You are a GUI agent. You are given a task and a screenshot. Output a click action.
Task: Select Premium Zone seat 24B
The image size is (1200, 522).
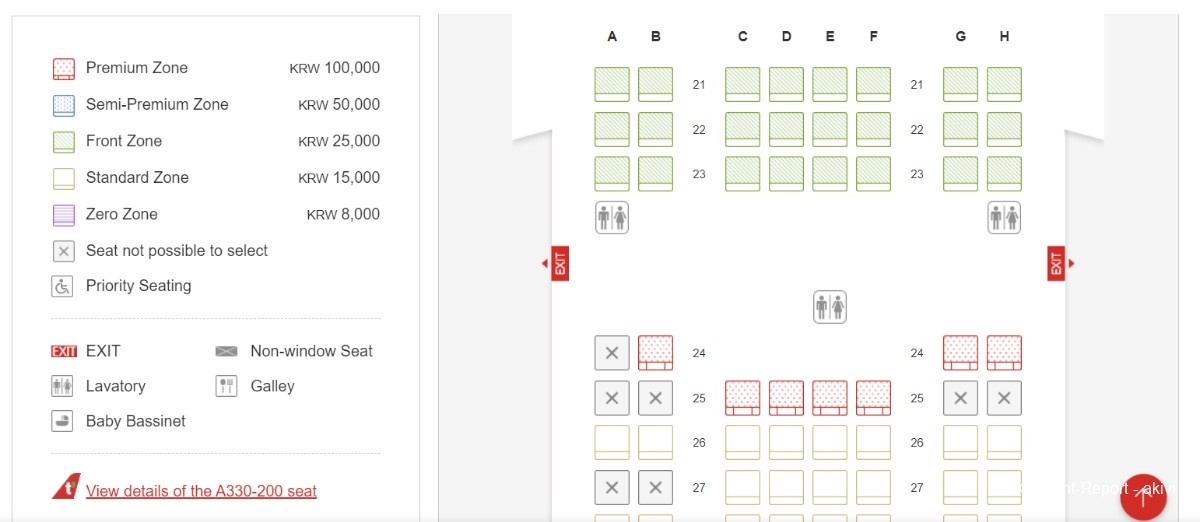[655, 353]
